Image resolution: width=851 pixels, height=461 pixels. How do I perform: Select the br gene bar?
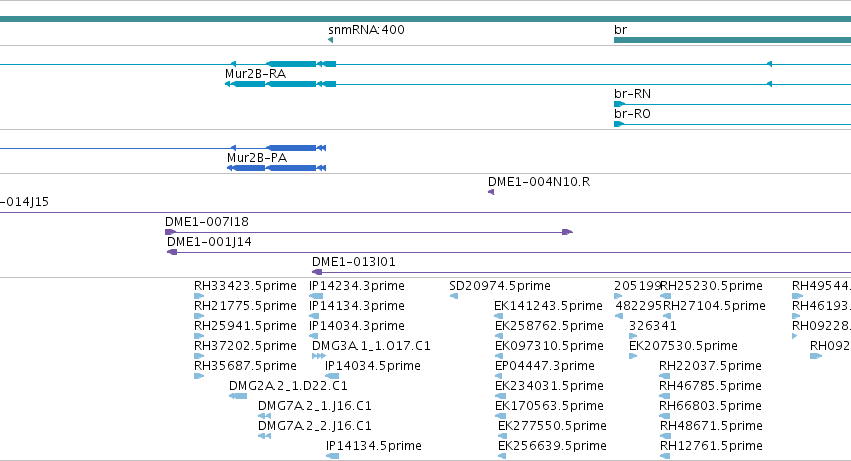(732, 40)
